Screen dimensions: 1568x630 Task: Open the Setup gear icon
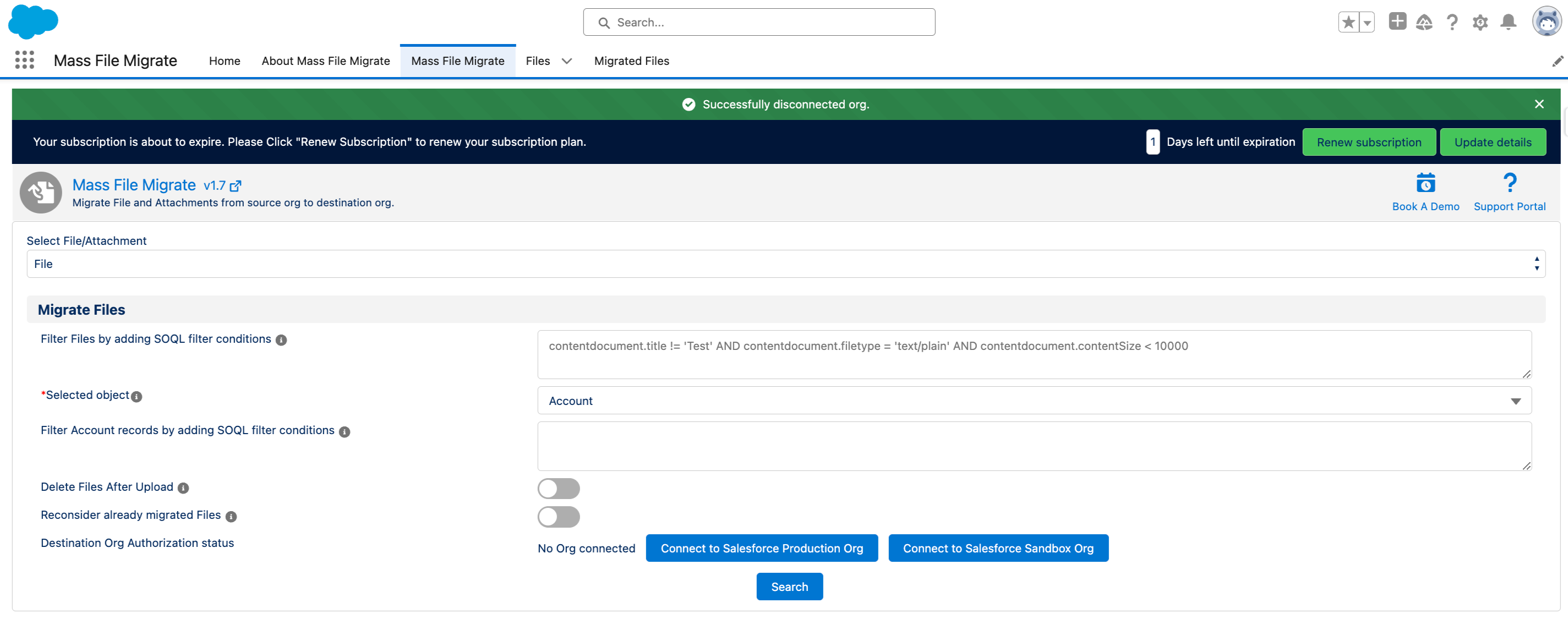1480,23
